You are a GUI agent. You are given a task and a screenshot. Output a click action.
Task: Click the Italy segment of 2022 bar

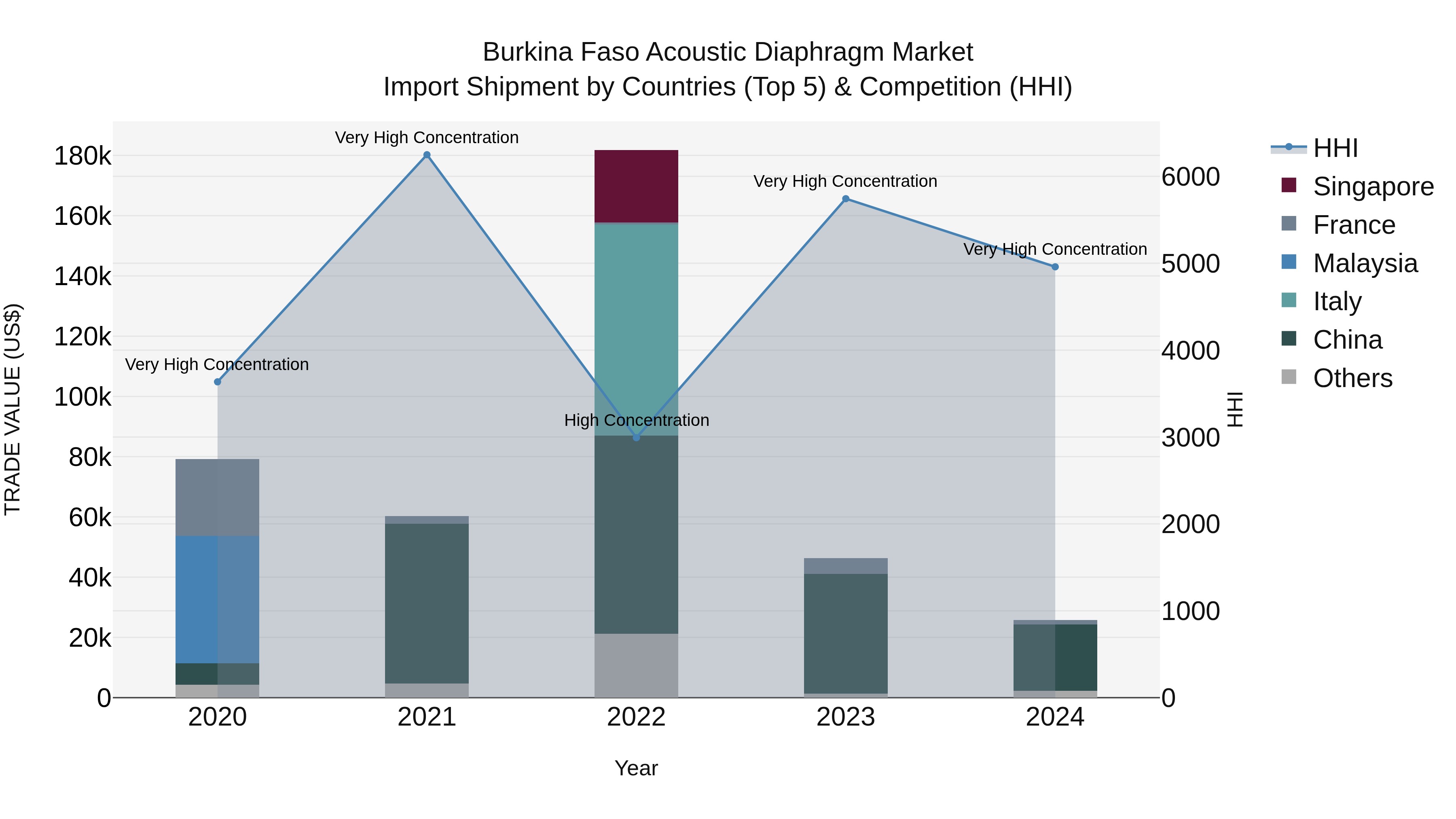637,330
